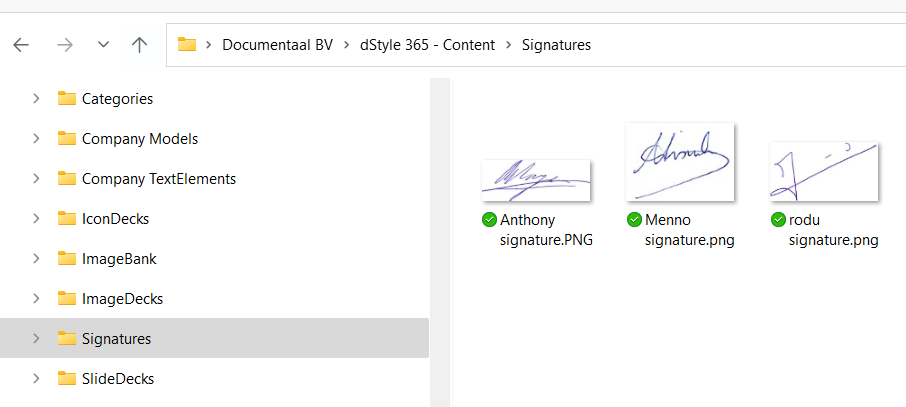Image resolution: width=906 pixels, height=407 pixels.
Task: Open chevron dropdown before Signatures breadcrumb
Action: click(x=509, y=45)
